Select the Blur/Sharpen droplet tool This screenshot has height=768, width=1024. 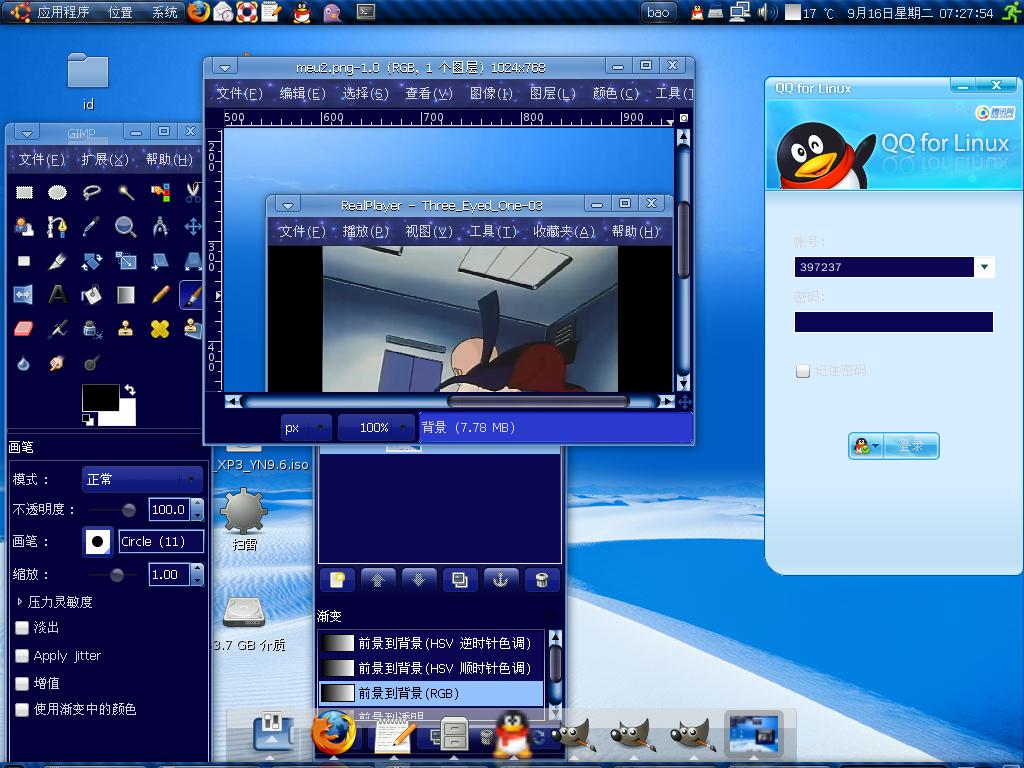point(24,362)
